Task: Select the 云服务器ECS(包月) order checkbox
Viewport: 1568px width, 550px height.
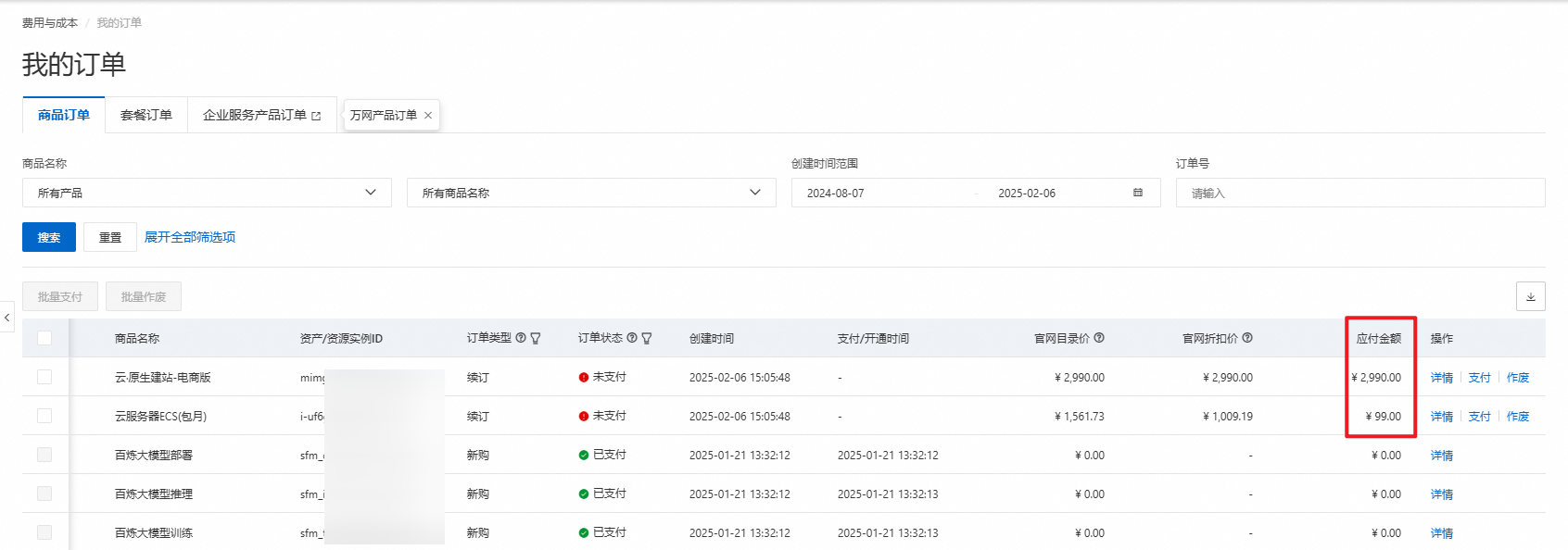Action: tap(44, 416)
